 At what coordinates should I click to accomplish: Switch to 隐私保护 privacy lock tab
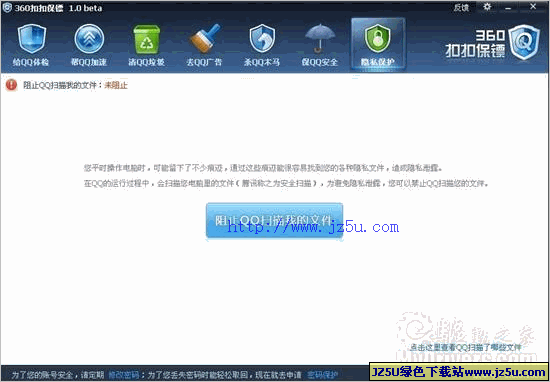click(378, 45)
